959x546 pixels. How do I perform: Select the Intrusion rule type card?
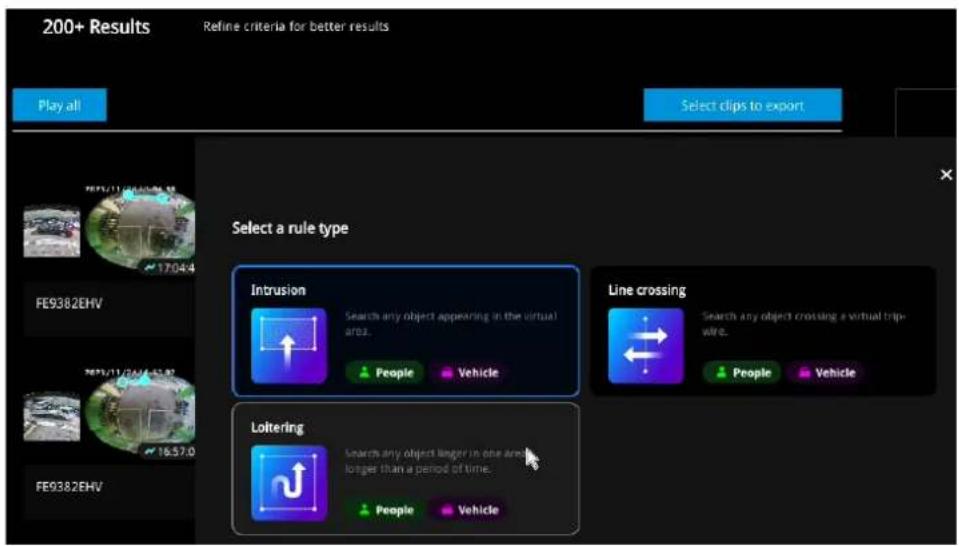pyautogui.click(x=405, y=331)
